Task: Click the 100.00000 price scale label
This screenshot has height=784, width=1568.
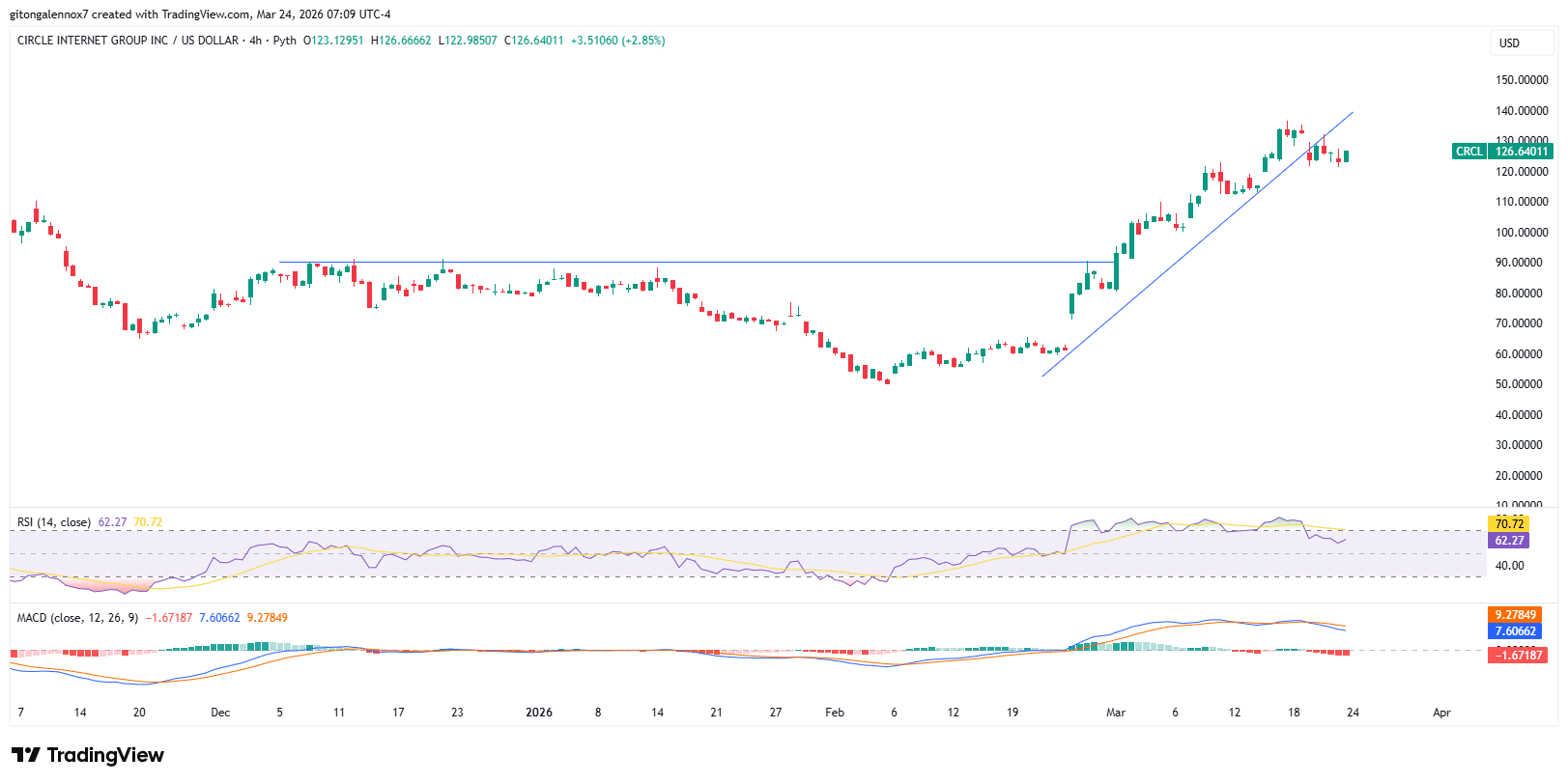Action: (1522, 233)
